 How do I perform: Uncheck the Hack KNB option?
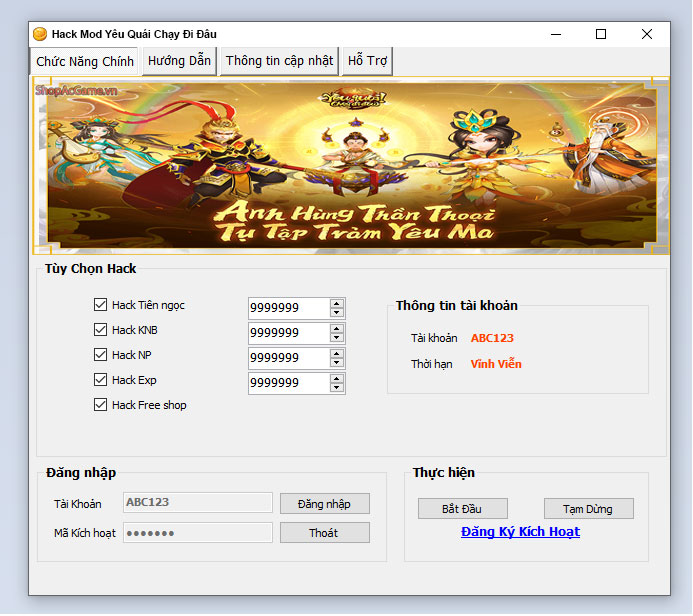coord(100,330)
